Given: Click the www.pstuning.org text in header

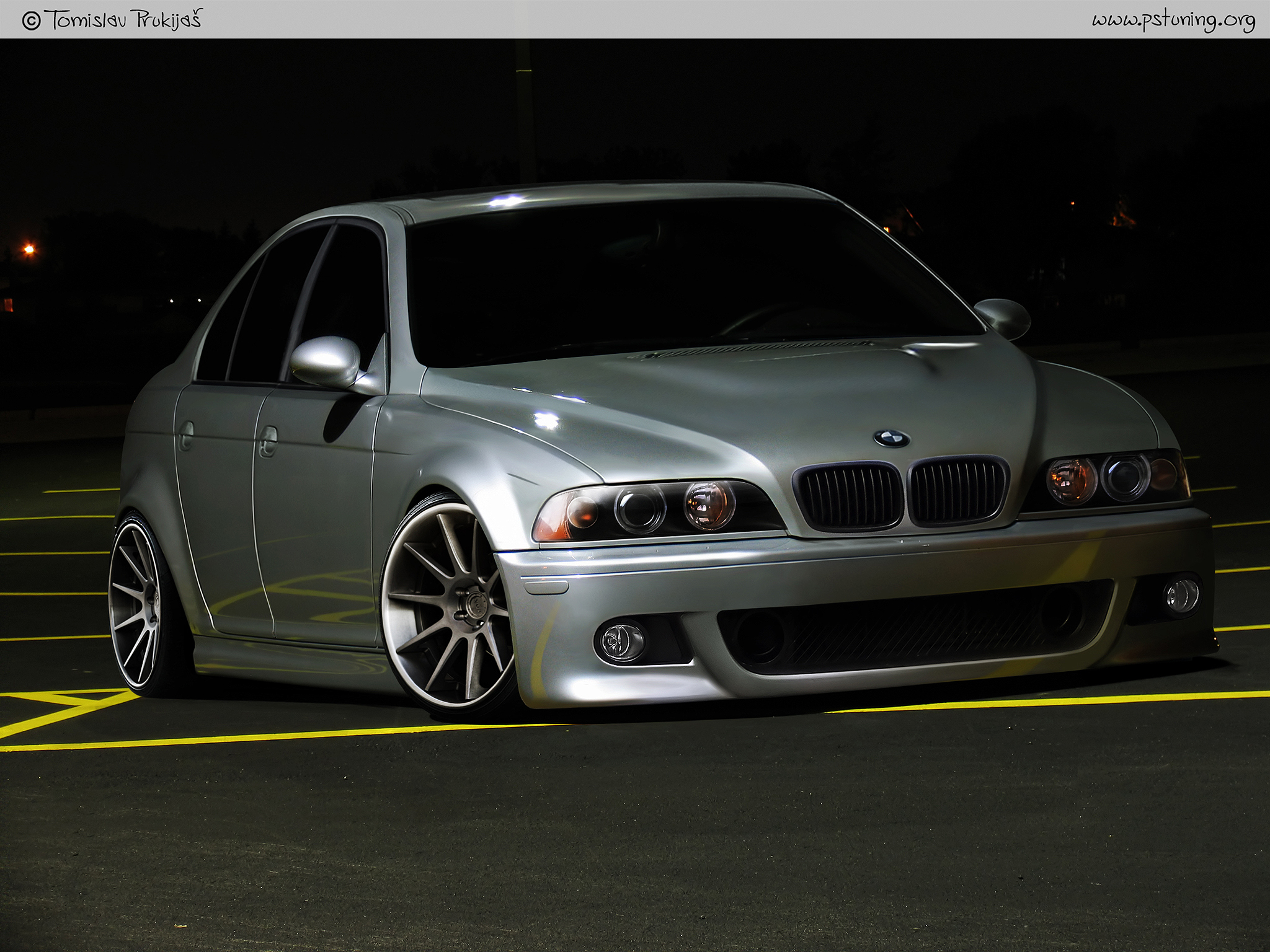Looking at the screenshot, I should (1173, 20).
